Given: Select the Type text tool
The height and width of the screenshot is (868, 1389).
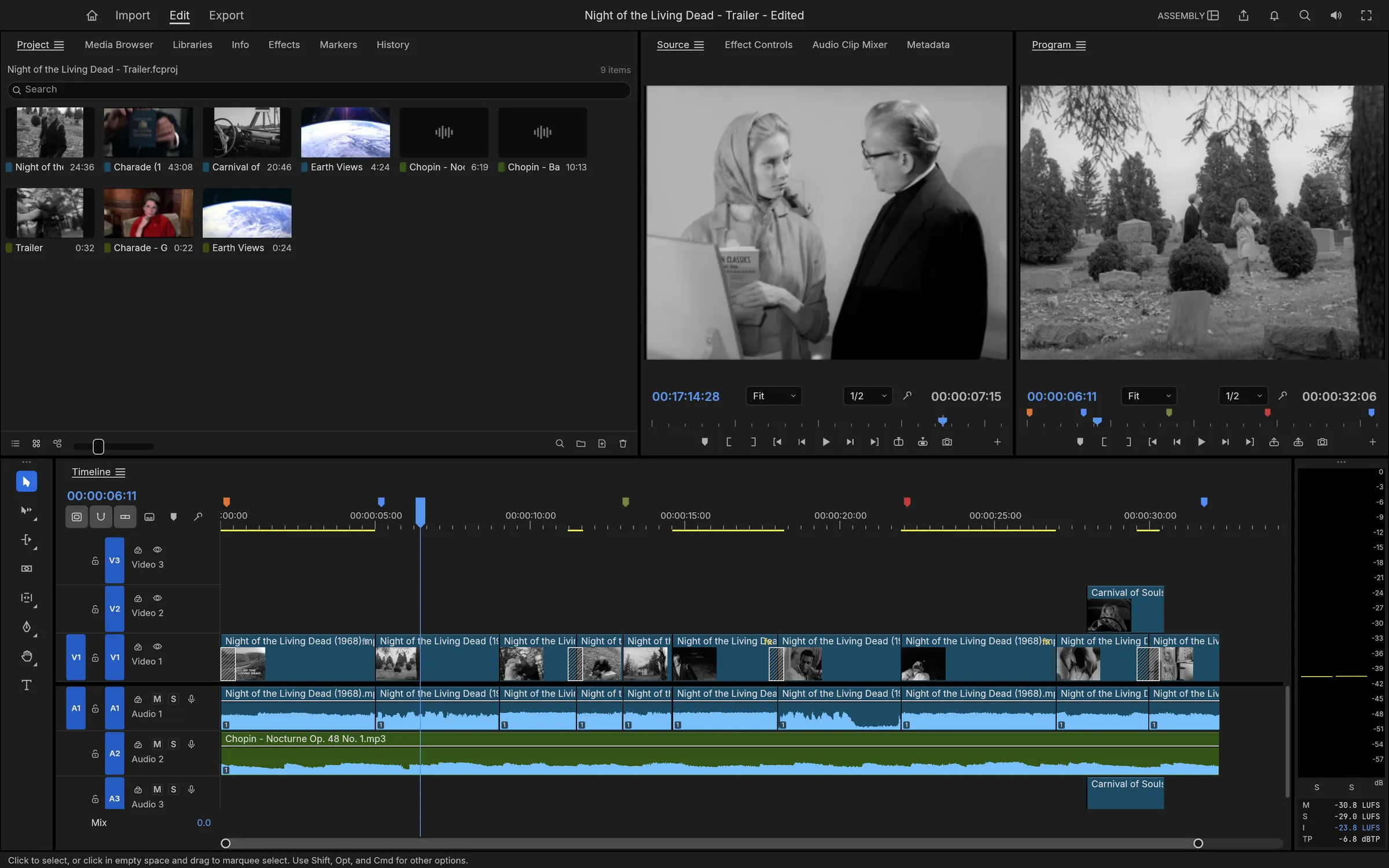Looking at the screenshot, I should pos(26,685).
